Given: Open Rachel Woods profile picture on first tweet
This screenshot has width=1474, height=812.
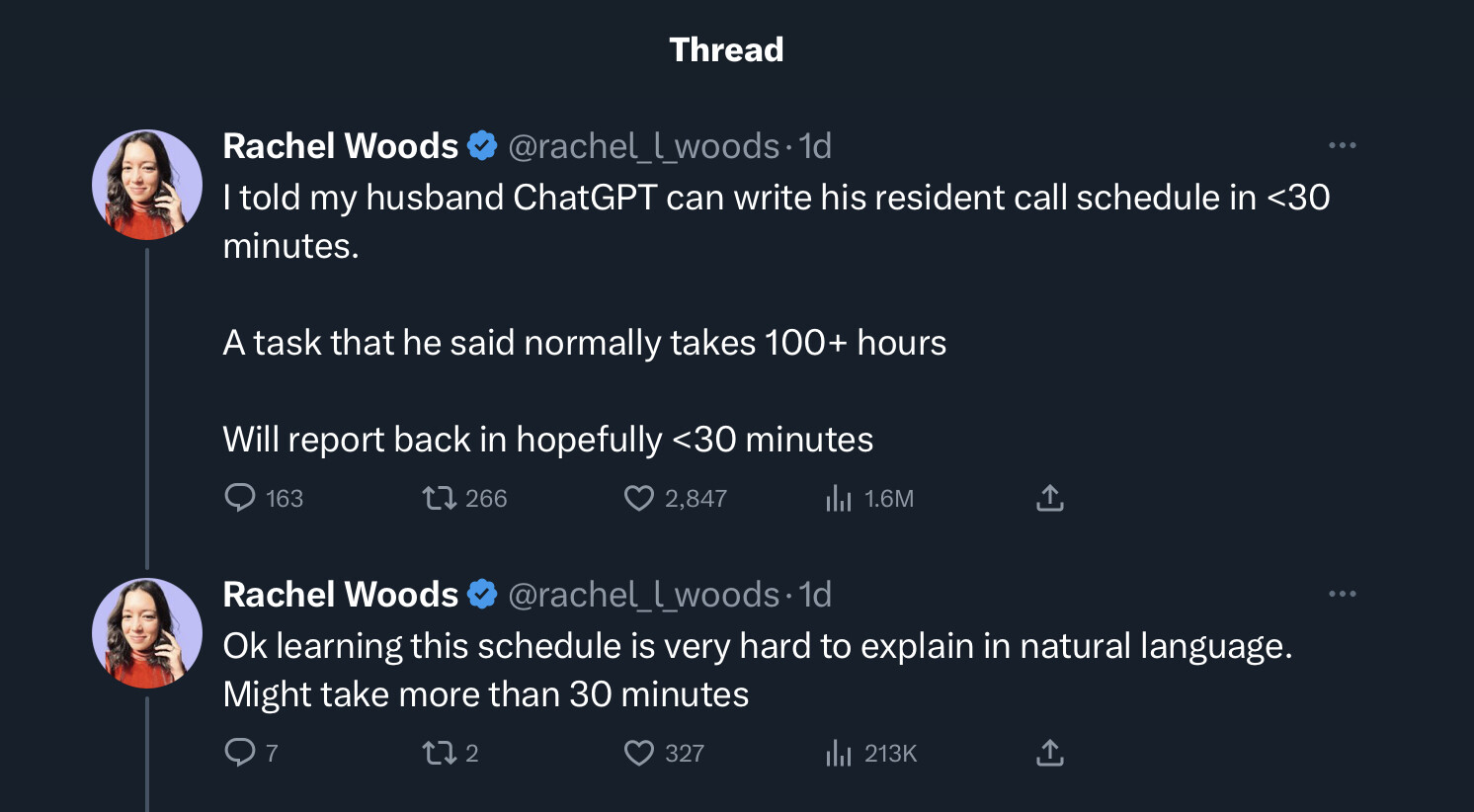Looking at the screenshot, I should pyautogui.click(x=147, y=185).
